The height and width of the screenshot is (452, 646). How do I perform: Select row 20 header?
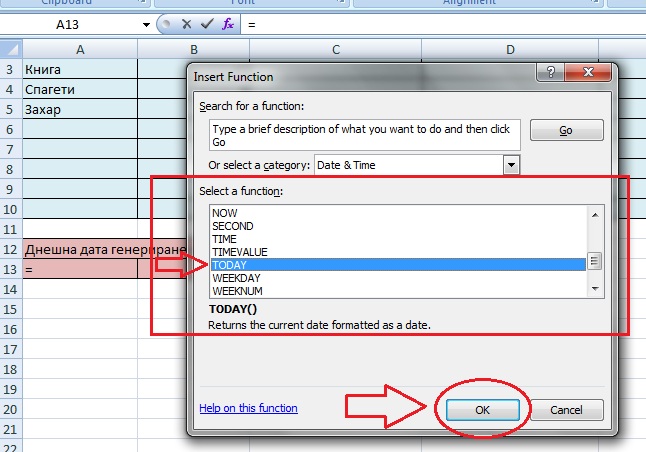point(9,409)
